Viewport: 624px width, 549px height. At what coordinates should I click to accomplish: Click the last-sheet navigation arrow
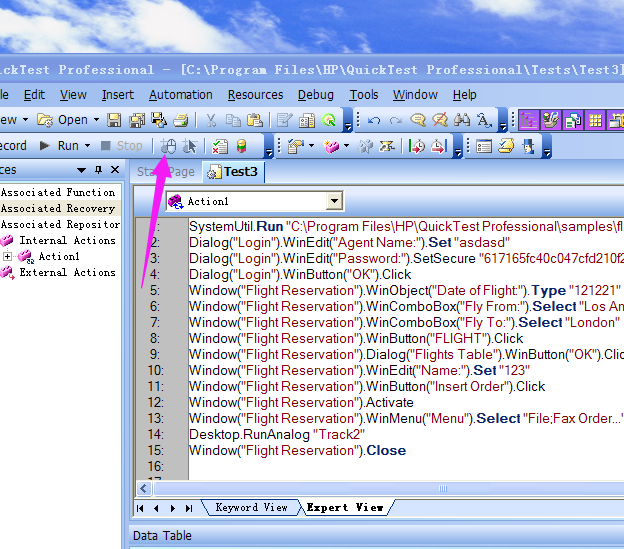click(189, 508)
